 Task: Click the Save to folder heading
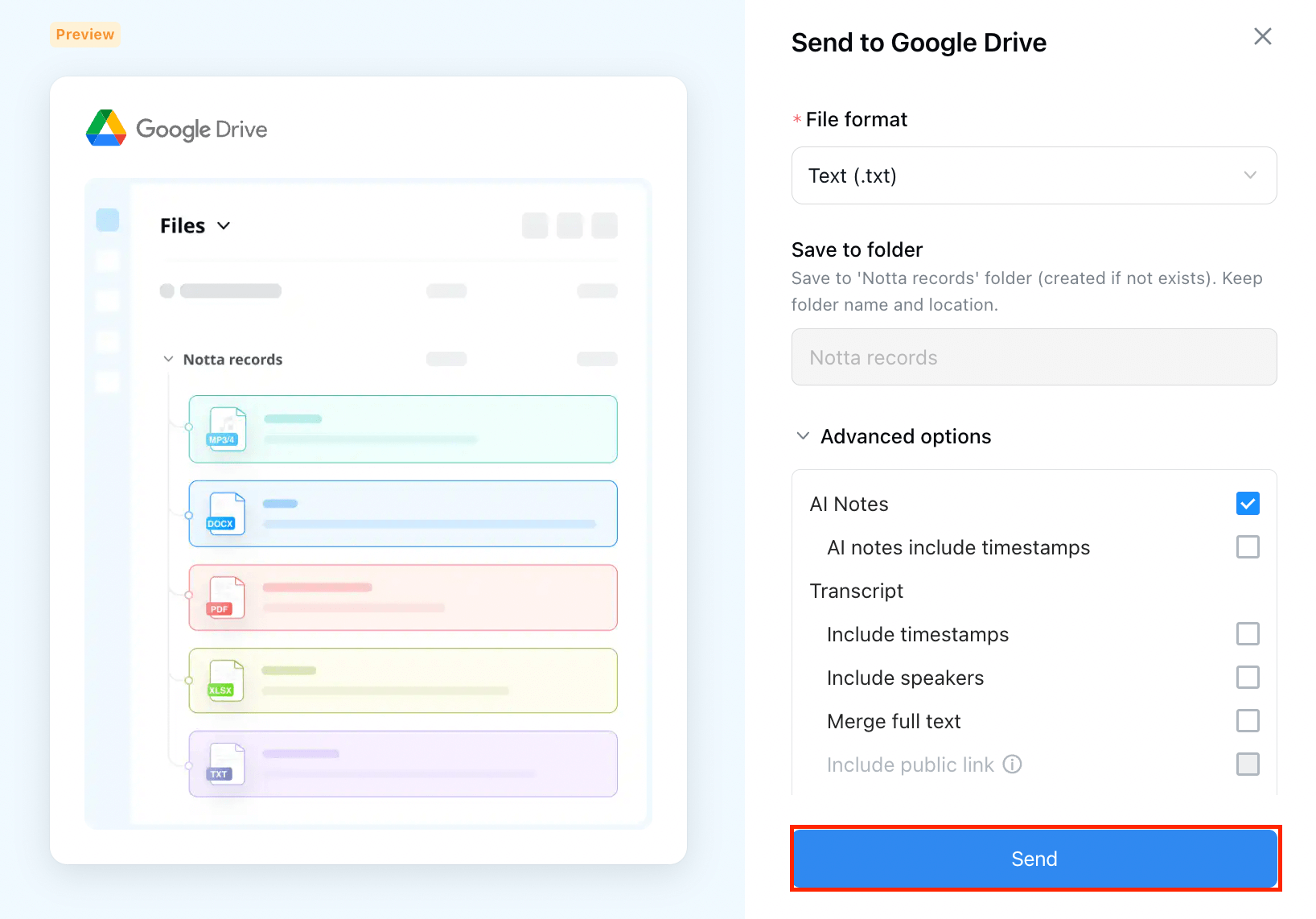857,250
